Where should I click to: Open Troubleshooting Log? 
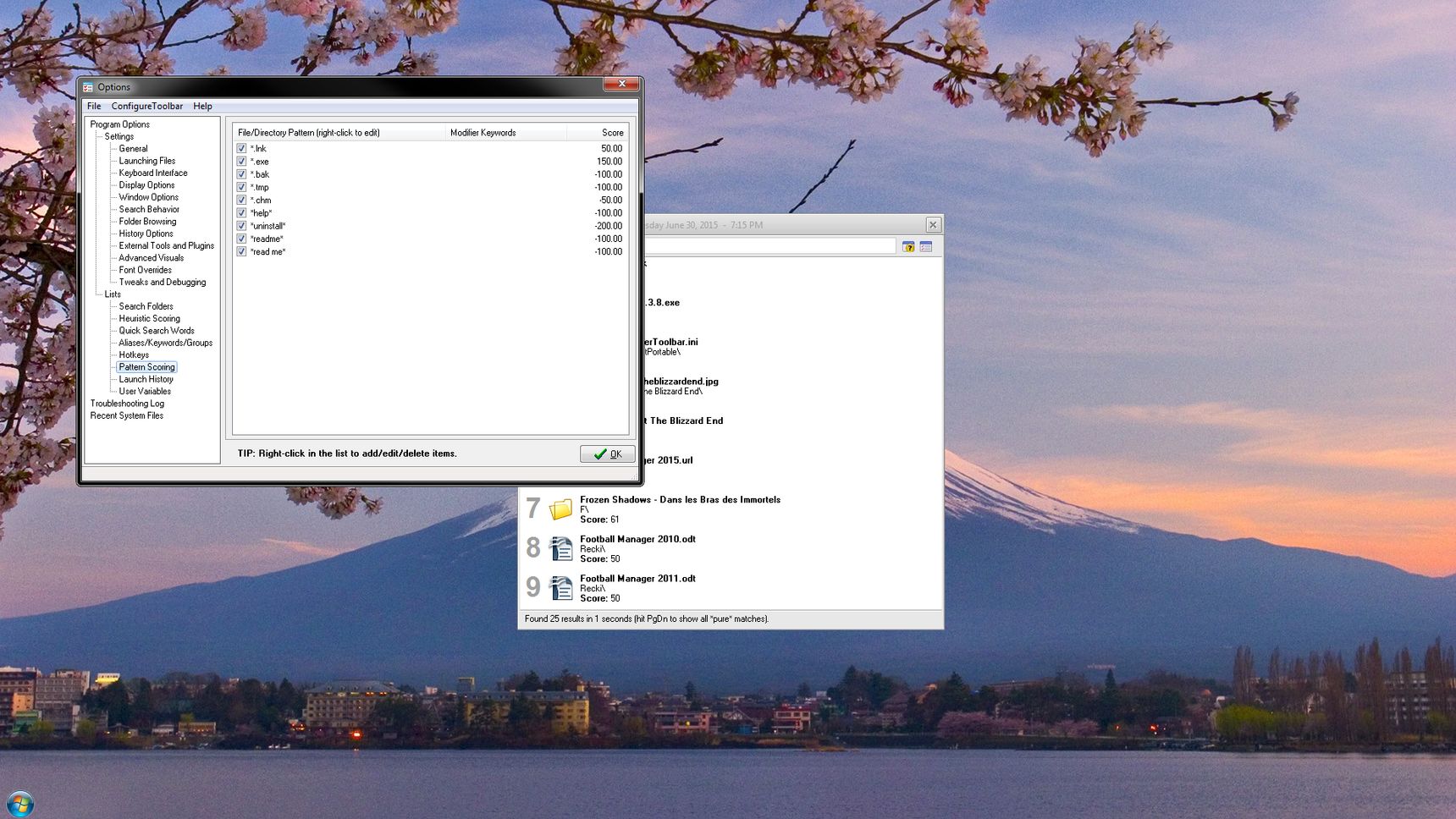pyautogui.click(x=127, y=404)
